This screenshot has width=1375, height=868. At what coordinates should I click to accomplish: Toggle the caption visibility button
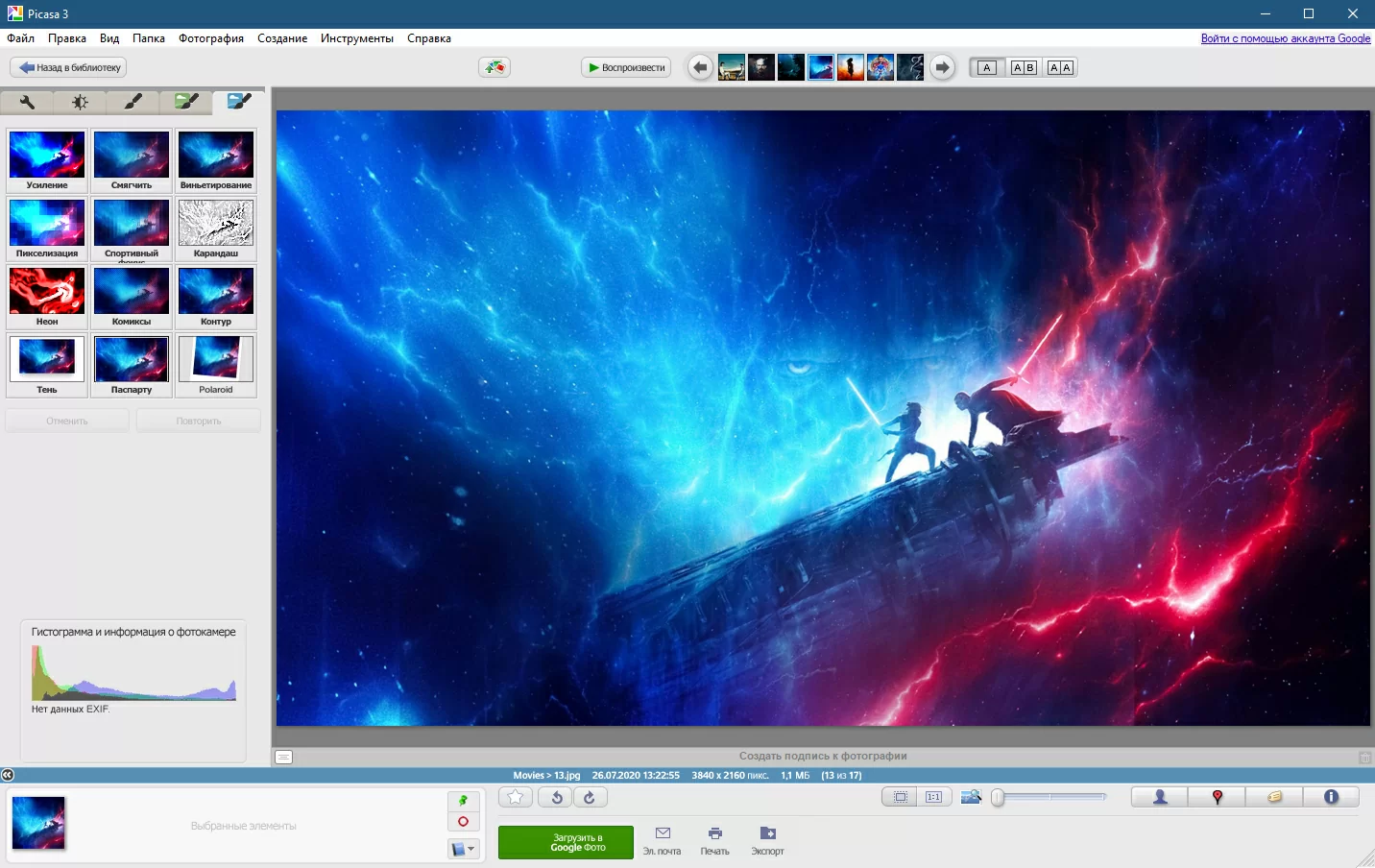[284, 757]
